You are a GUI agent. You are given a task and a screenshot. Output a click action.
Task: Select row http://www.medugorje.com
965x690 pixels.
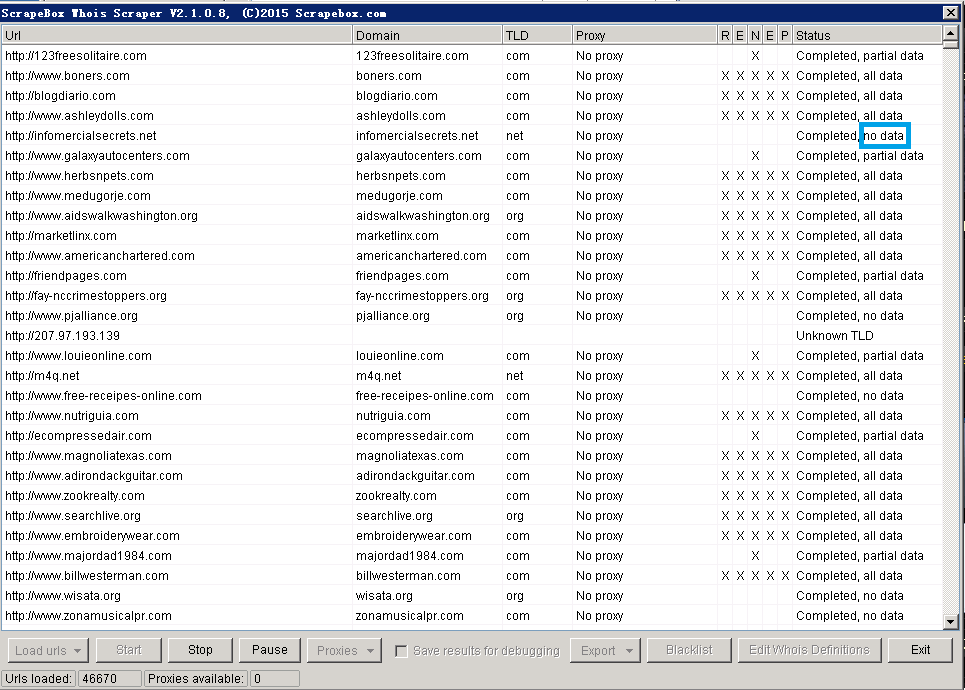pyautogui.click(x=471, y=196)
